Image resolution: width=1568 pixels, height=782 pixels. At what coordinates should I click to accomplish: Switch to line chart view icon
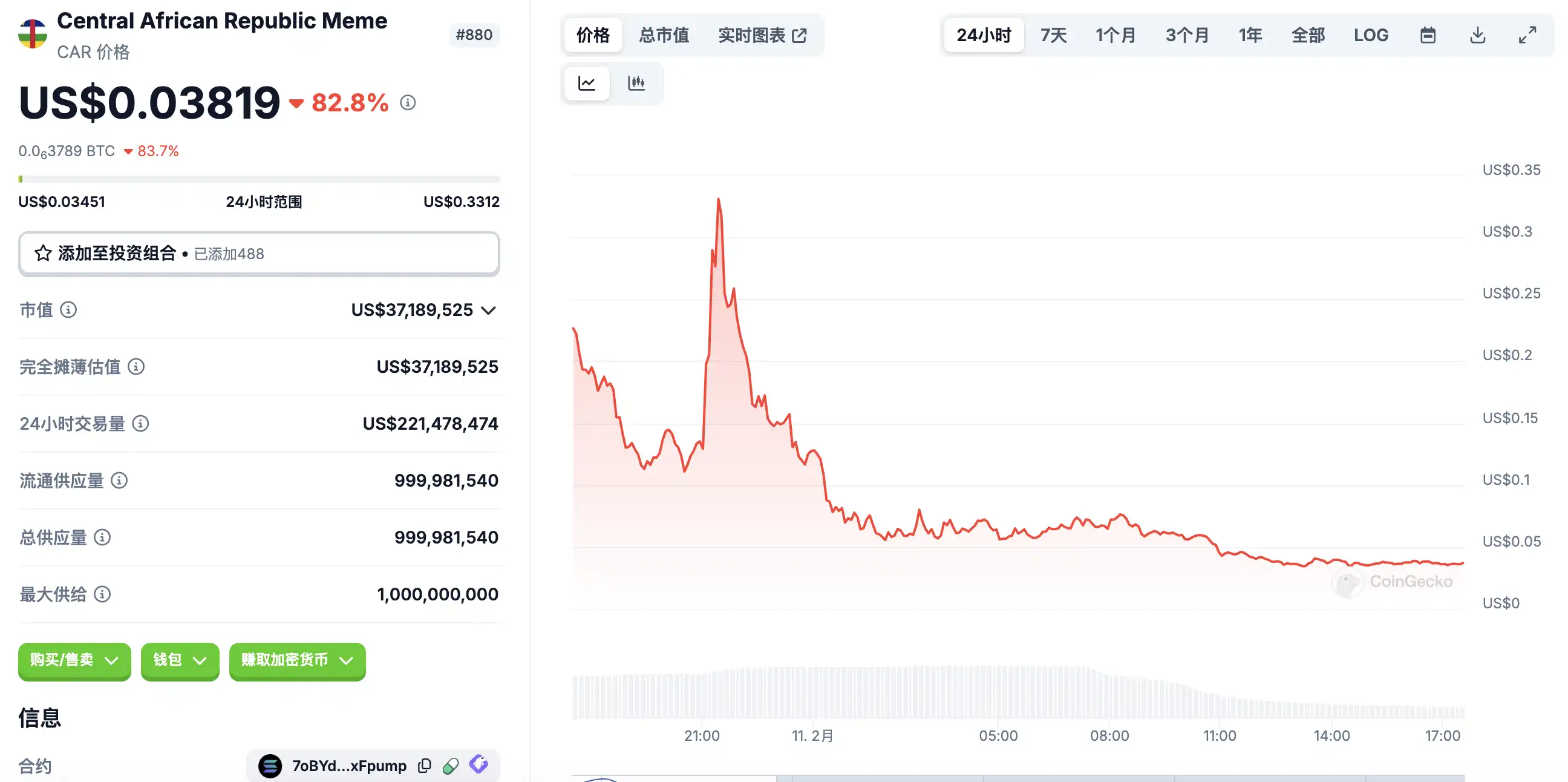(586, 84)
